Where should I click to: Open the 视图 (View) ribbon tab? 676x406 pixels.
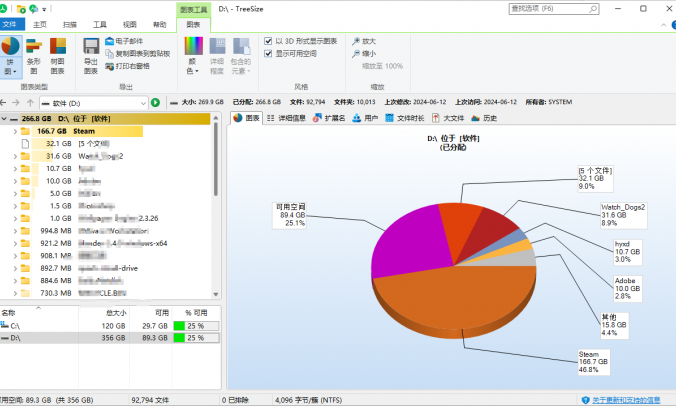pos(130,25)
